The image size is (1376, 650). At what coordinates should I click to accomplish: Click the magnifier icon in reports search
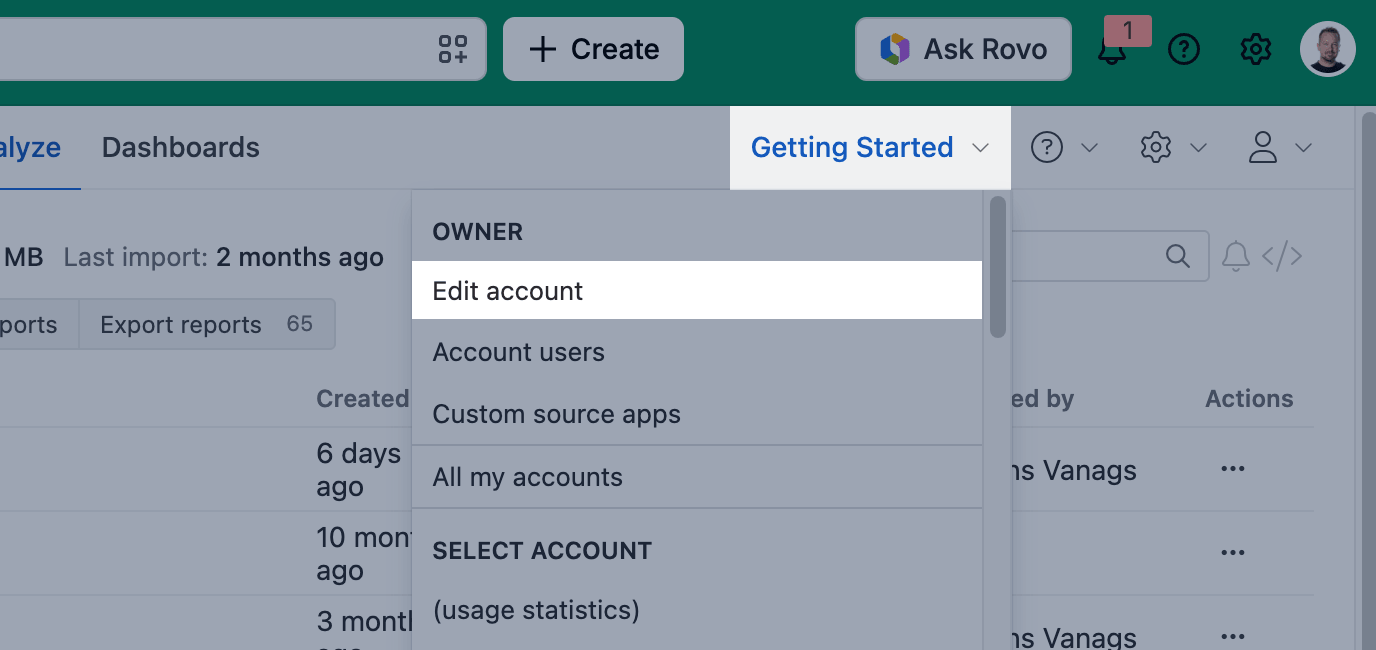coord(1177,256)
